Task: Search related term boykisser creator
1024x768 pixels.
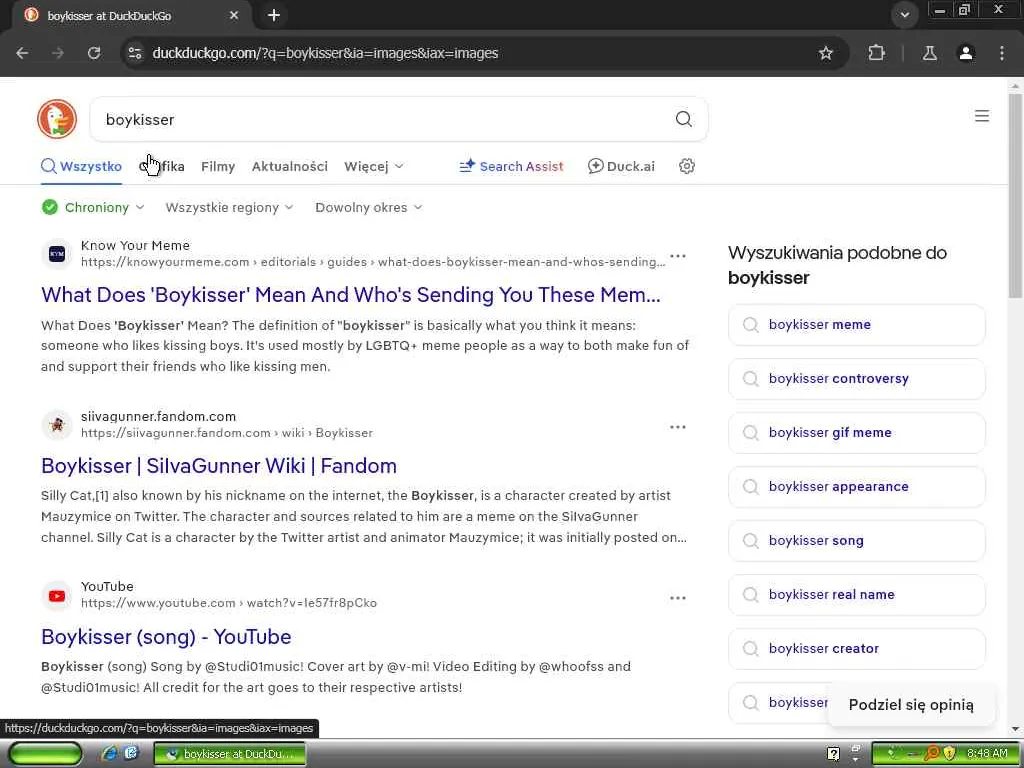Action: 856,648
